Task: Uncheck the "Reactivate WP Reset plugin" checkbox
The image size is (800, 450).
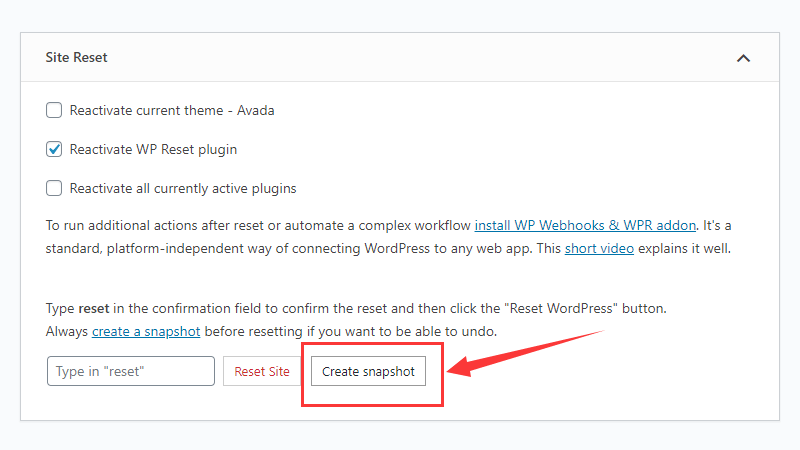Action: coord(54,149)
